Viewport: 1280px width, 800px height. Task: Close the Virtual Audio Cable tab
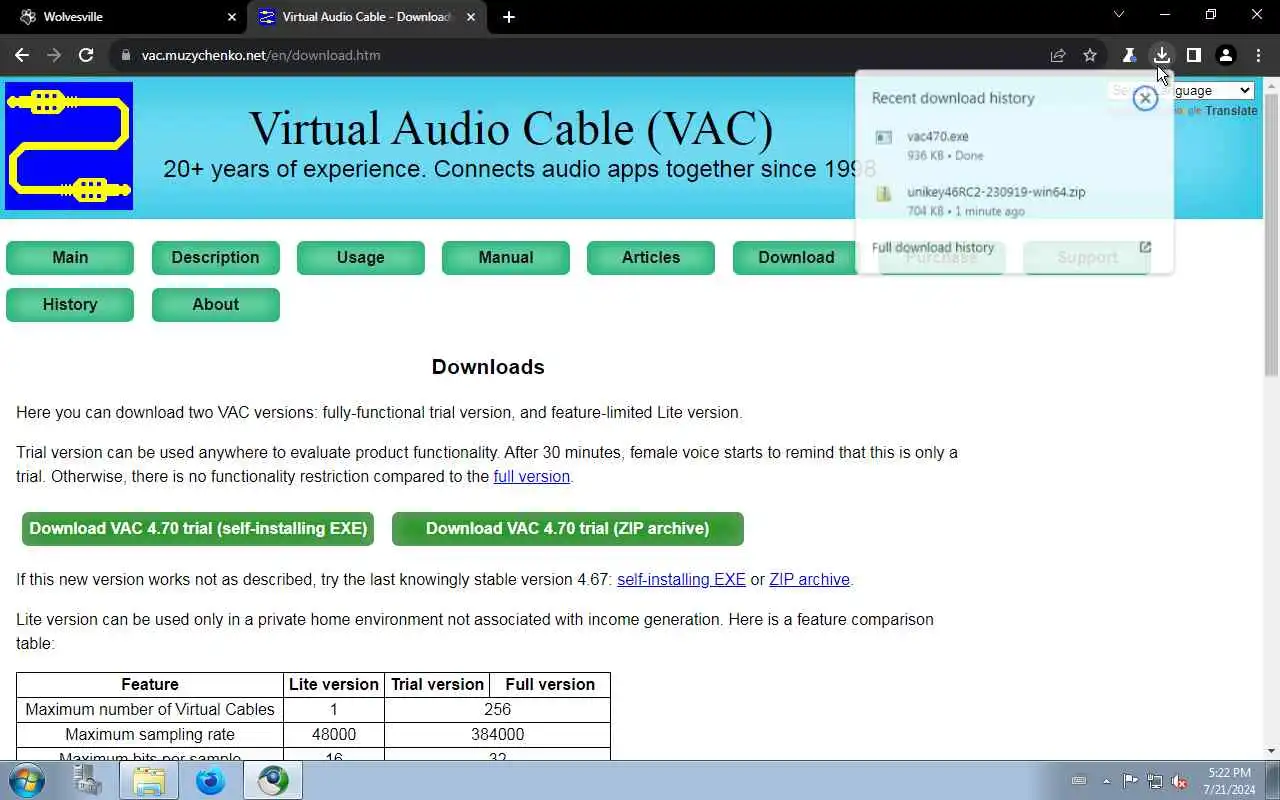[471, 17]
